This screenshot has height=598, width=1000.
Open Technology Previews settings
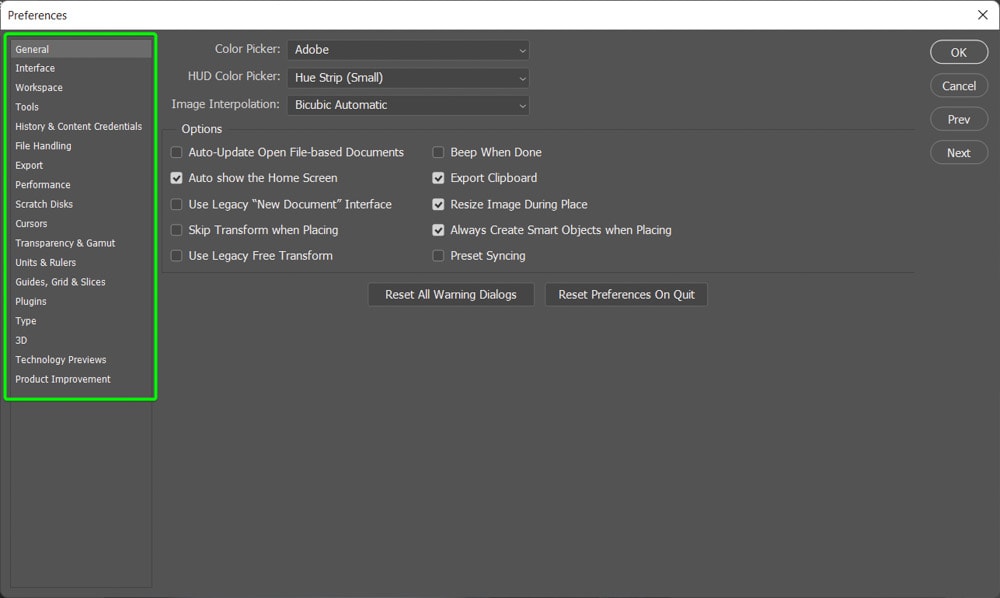[81, 360]
